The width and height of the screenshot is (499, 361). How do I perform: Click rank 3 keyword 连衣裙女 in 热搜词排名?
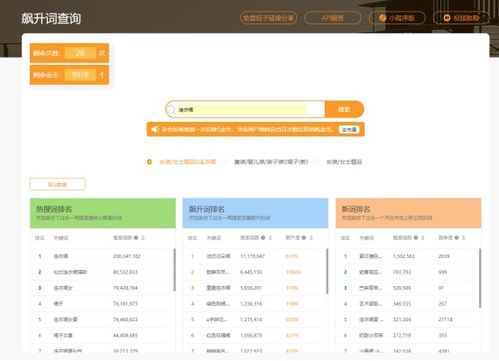(63, 288)
